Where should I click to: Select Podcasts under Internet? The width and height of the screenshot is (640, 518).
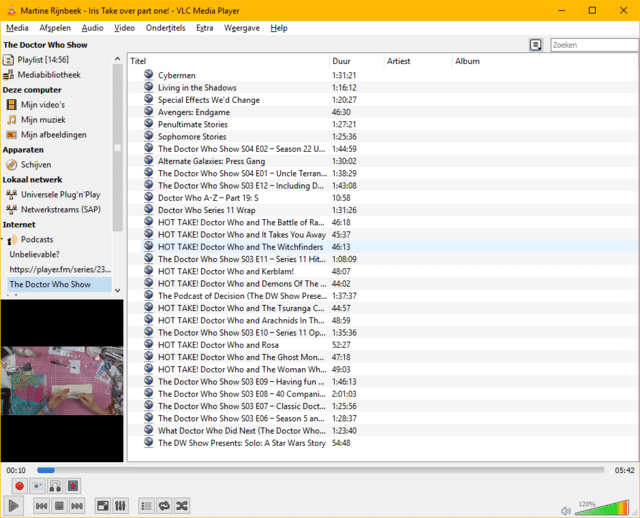tap(37, 240)
